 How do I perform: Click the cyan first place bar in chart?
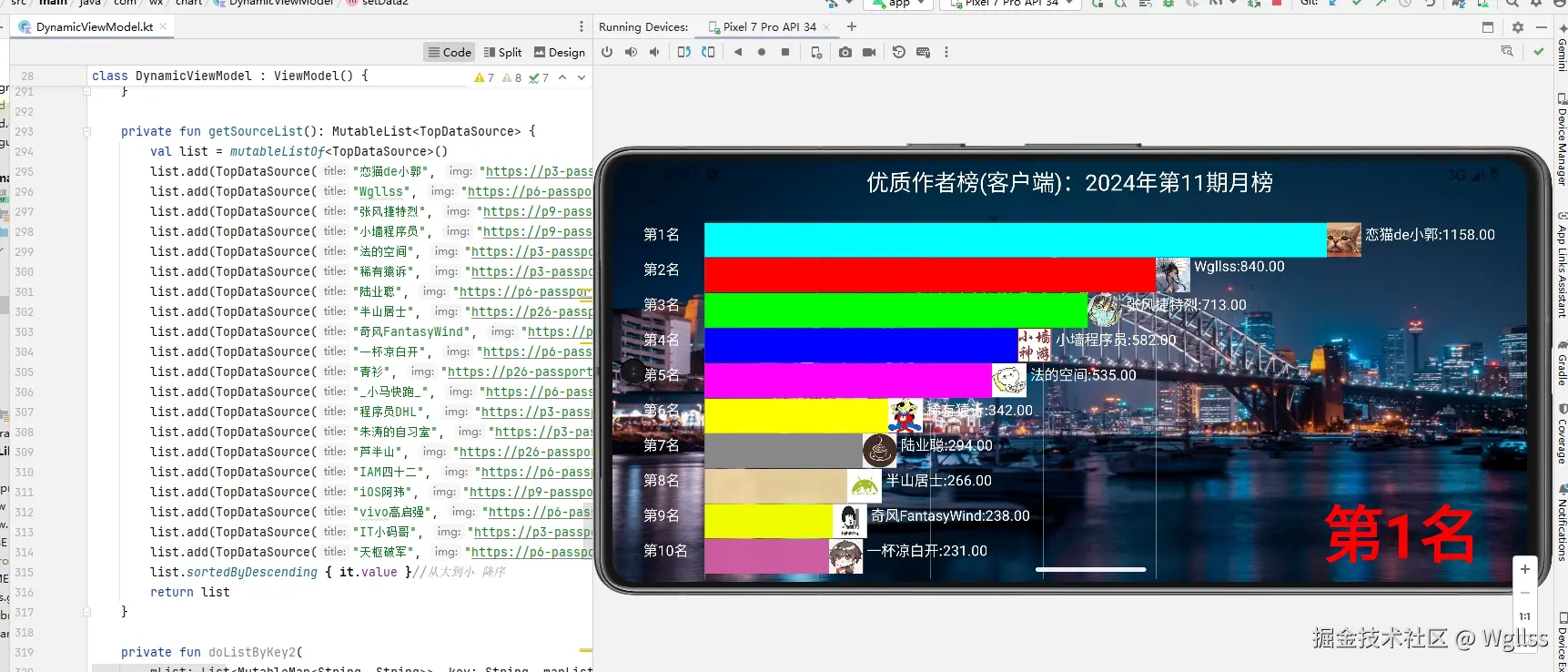point(1015,239)
